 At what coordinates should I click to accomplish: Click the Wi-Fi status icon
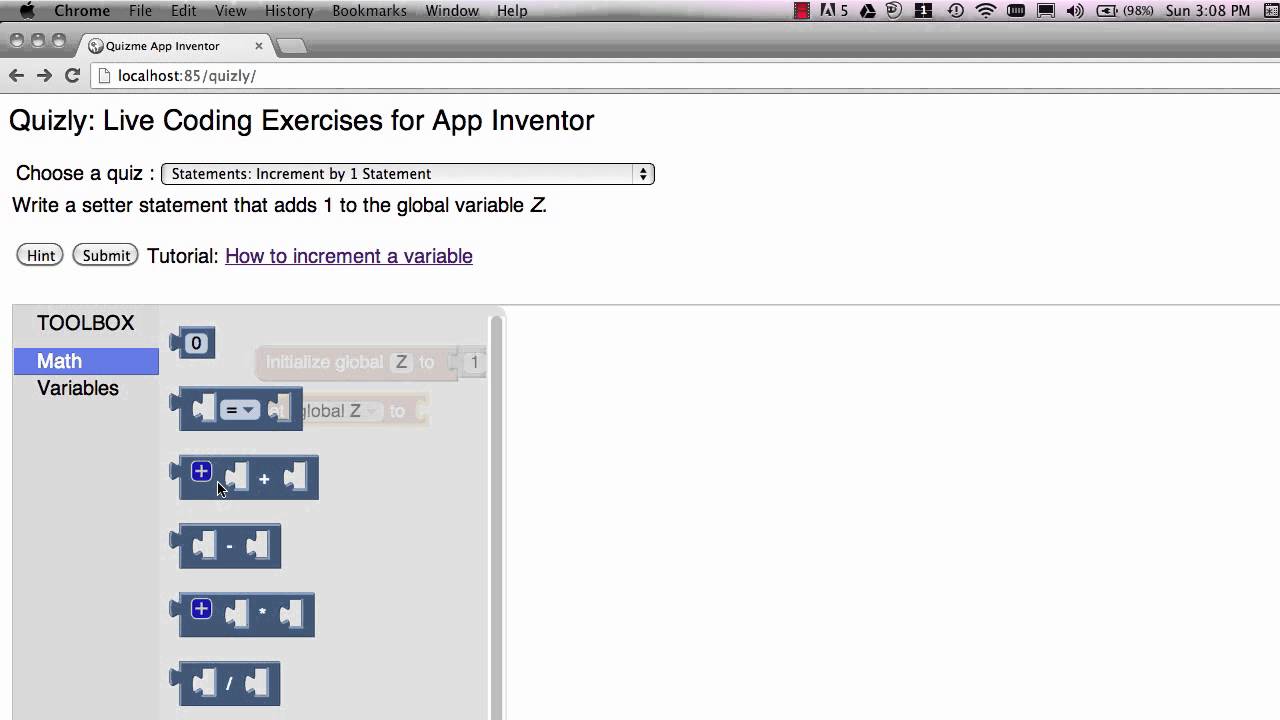click(x=986, y=11)
